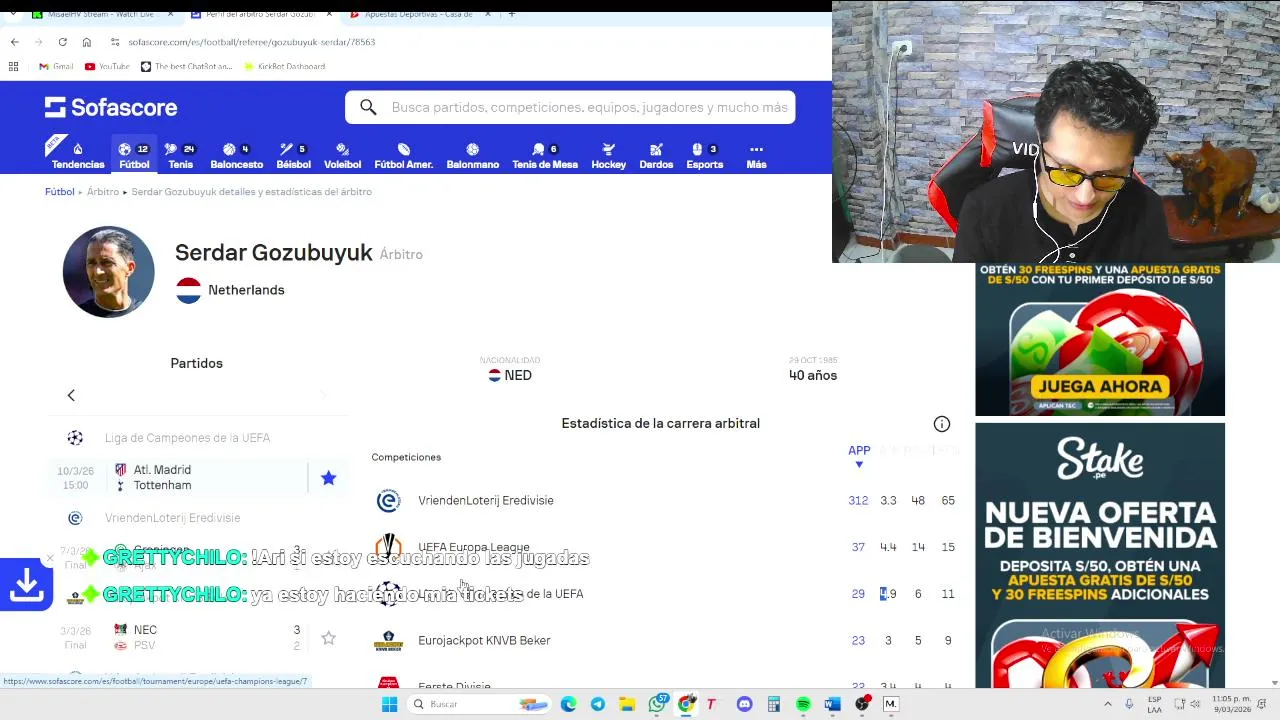Viewport: 1280px width, 720px height.
Task: Open the YouTube bookmark
Action: (x=107, y=66)
